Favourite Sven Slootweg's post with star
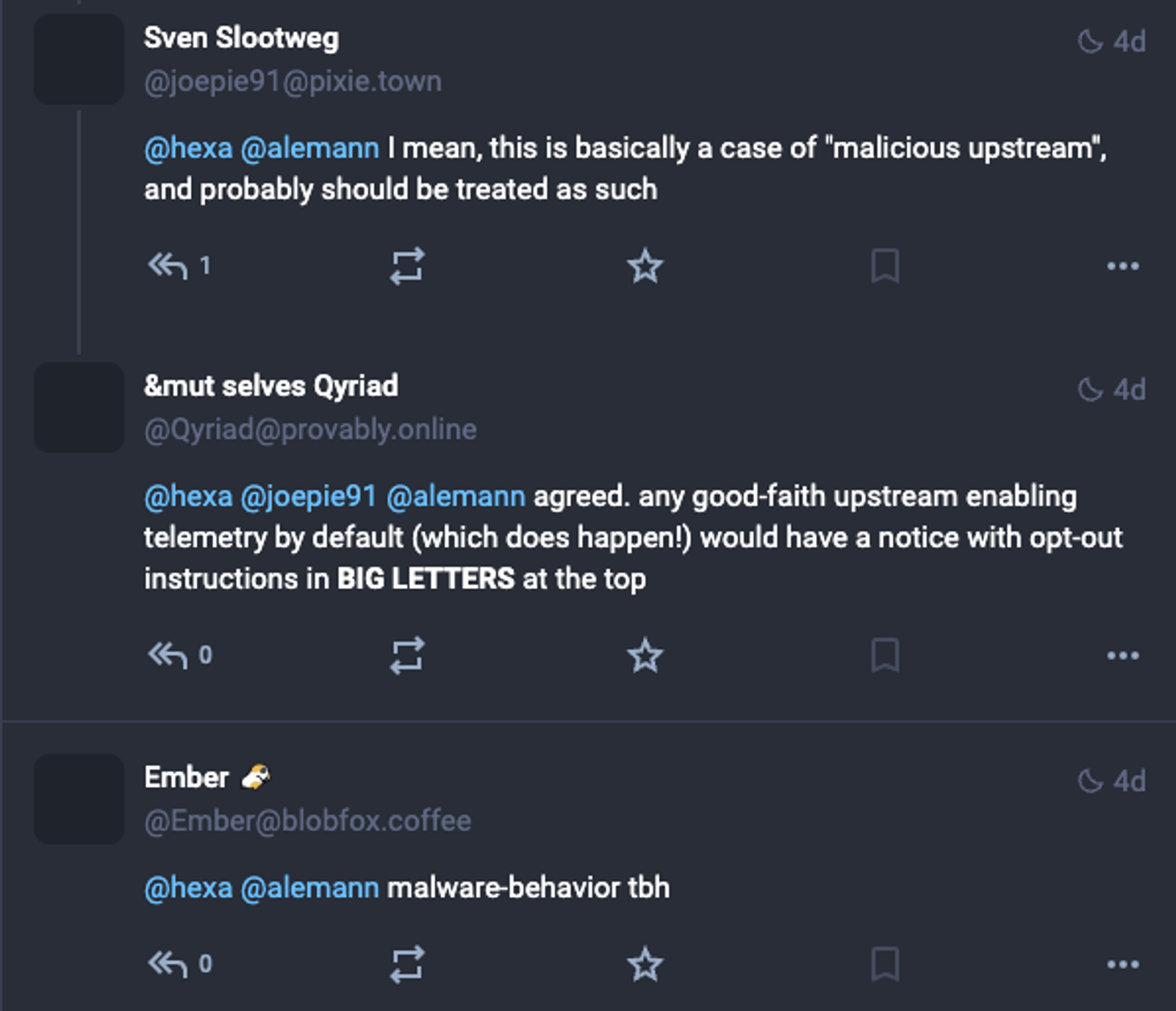Screen dimensions: 1176x1011 pyautogui.click(x=645, y=265)
